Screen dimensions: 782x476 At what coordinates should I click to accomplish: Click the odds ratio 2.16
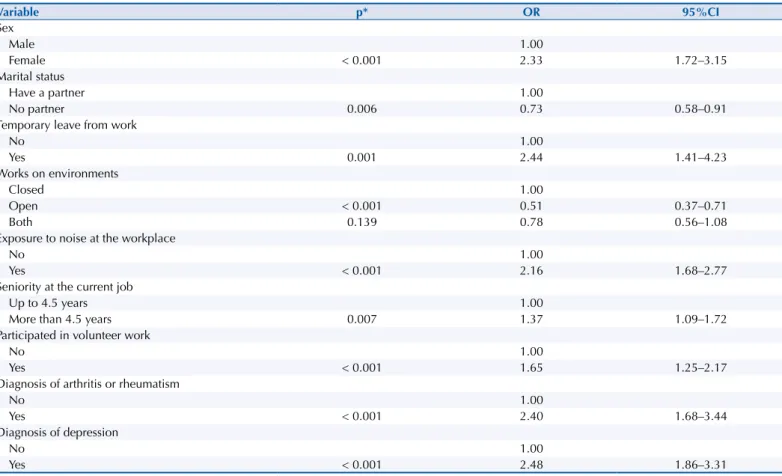click(531, 270)
